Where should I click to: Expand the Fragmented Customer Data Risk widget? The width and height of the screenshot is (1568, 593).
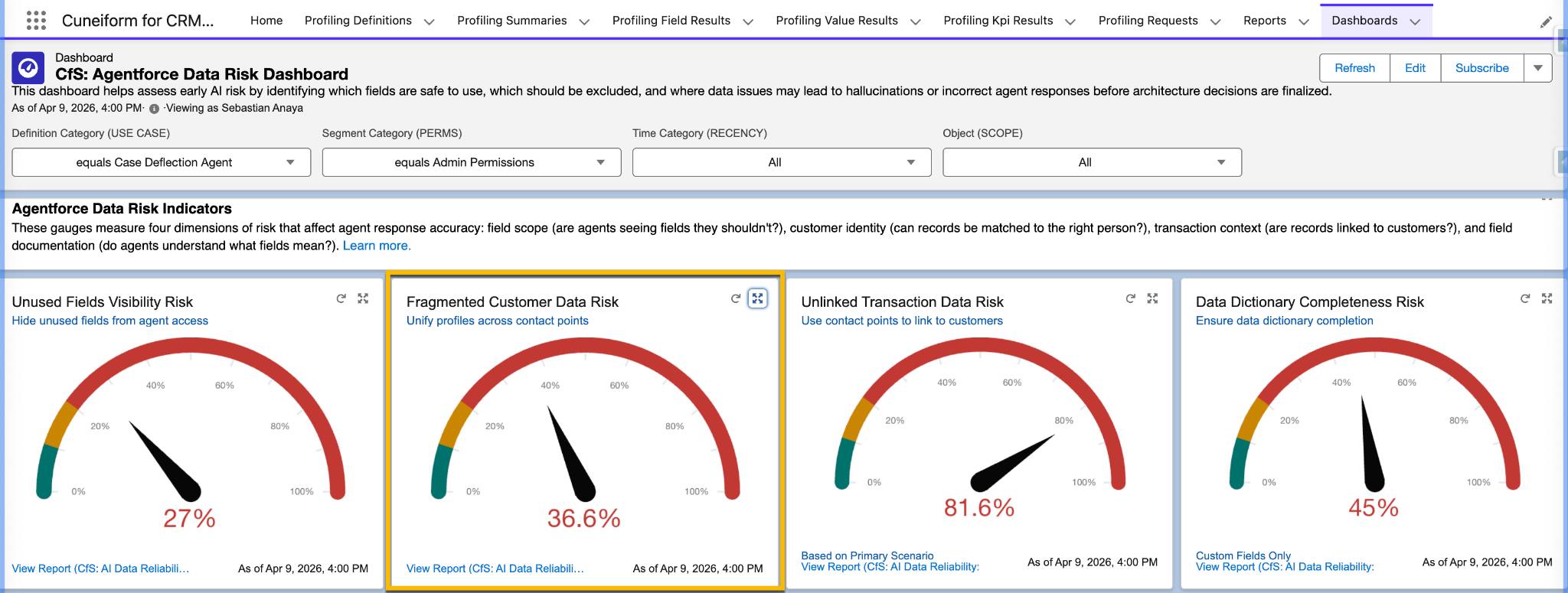pos(757,298)
